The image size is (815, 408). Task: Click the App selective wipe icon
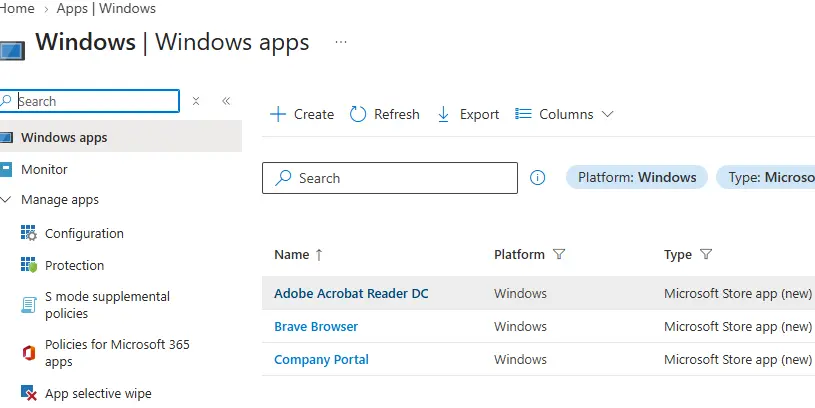coord(29,393)
